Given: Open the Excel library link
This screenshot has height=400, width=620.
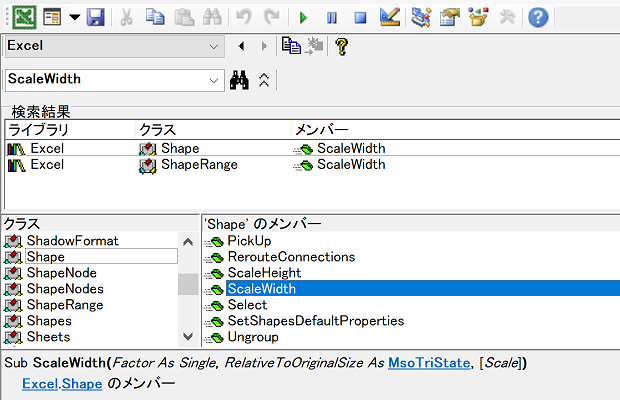Looking at the screenshot, I should [x=40, y=383].
